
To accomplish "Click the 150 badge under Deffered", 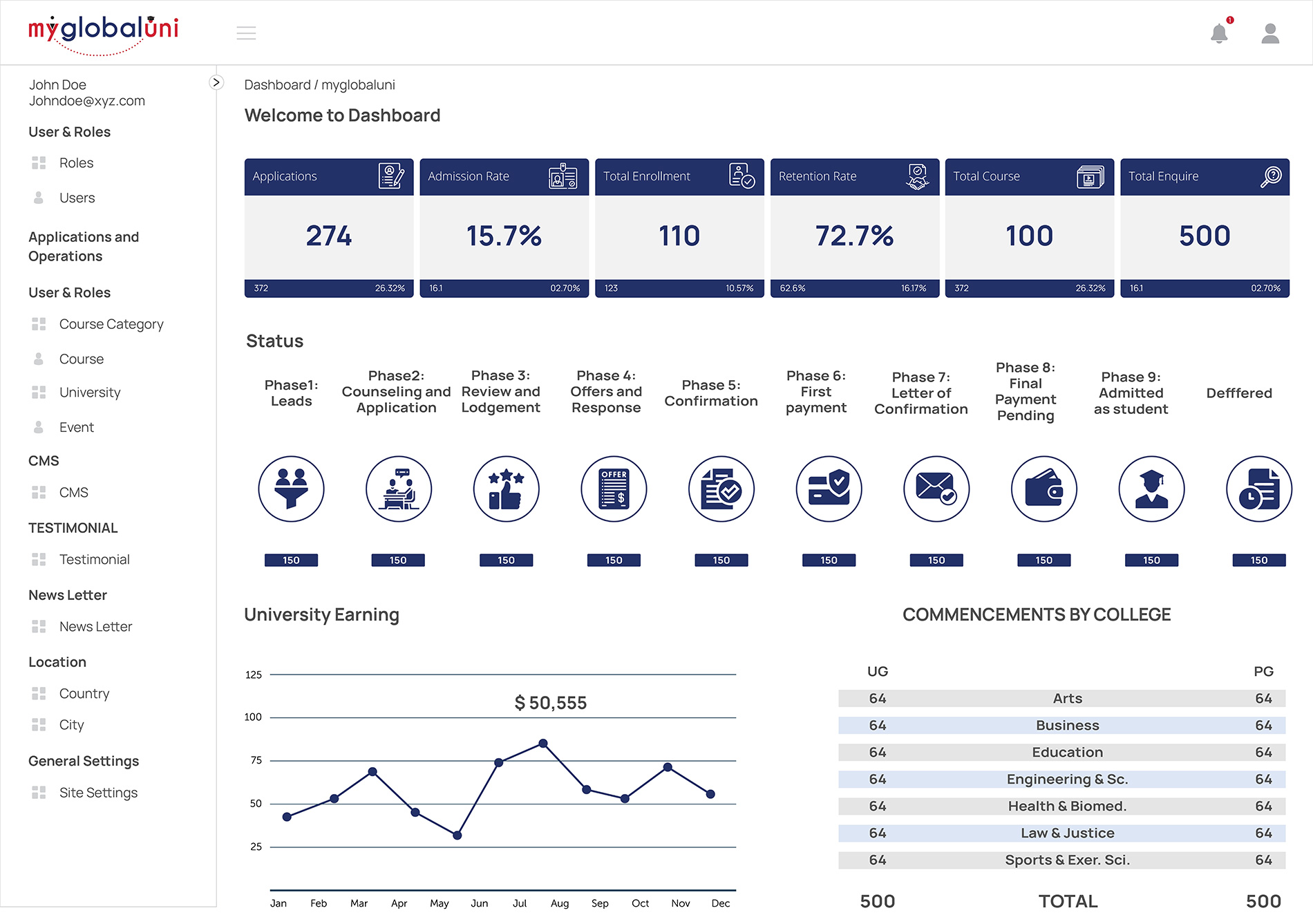I will tap(1259, 560).
